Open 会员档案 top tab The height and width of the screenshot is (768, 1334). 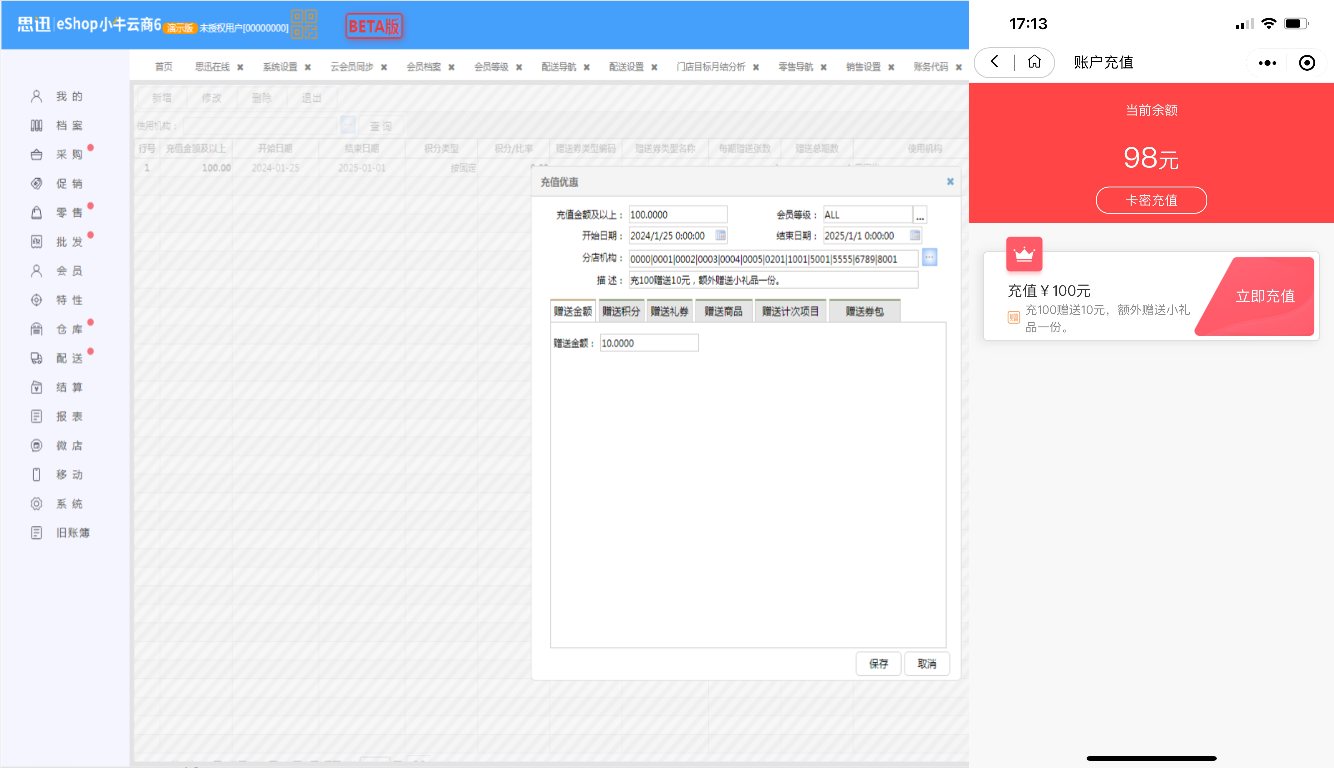(x=424, y=67)
